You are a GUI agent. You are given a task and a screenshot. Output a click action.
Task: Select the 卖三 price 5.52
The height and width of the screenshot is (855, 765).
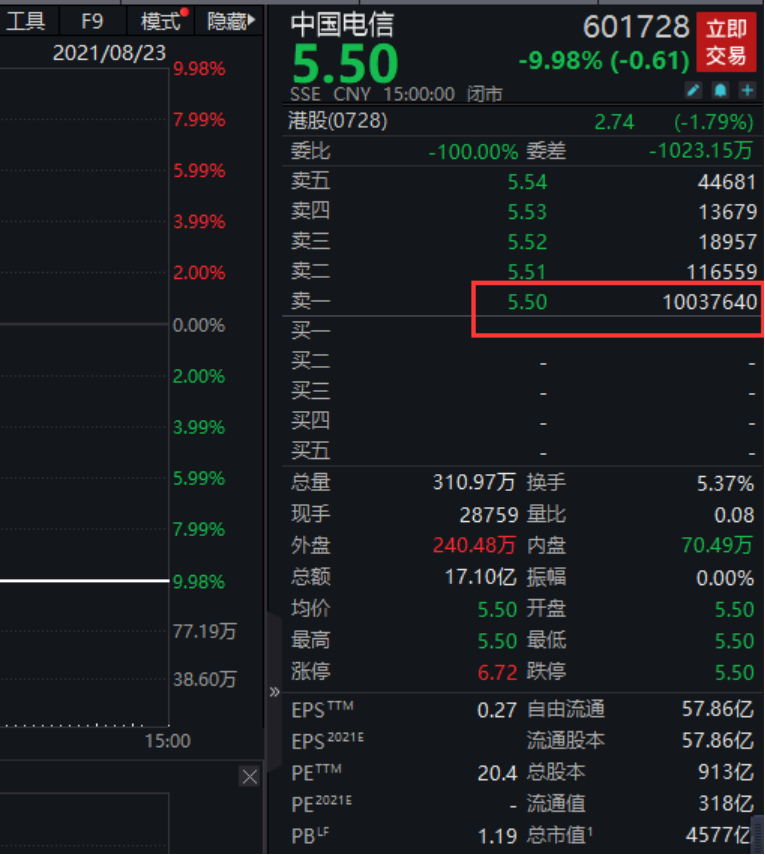tap(527, 242)
